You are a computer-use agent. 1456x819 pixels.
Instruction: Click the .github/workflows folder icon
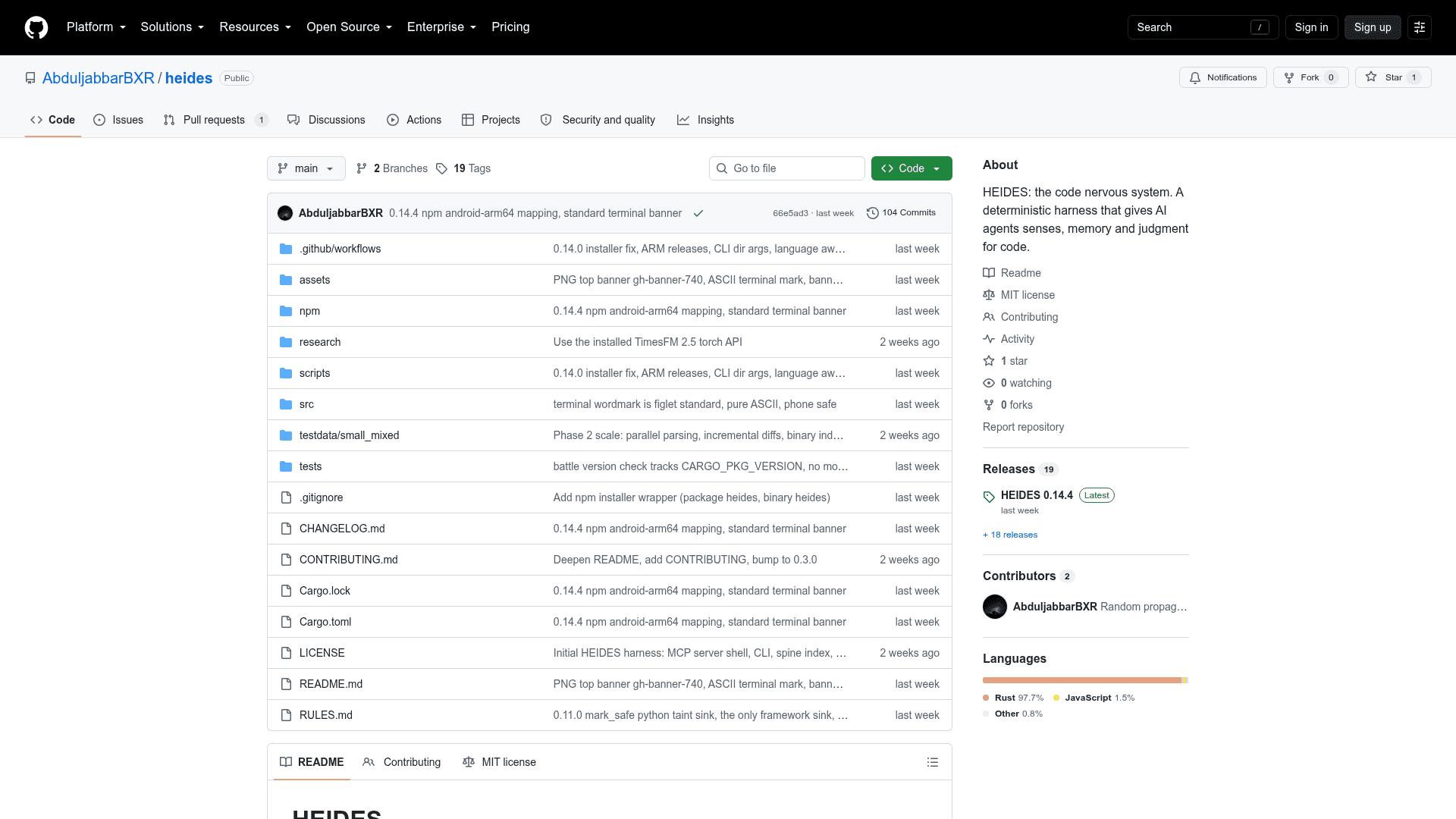click(x=286, y=249)
